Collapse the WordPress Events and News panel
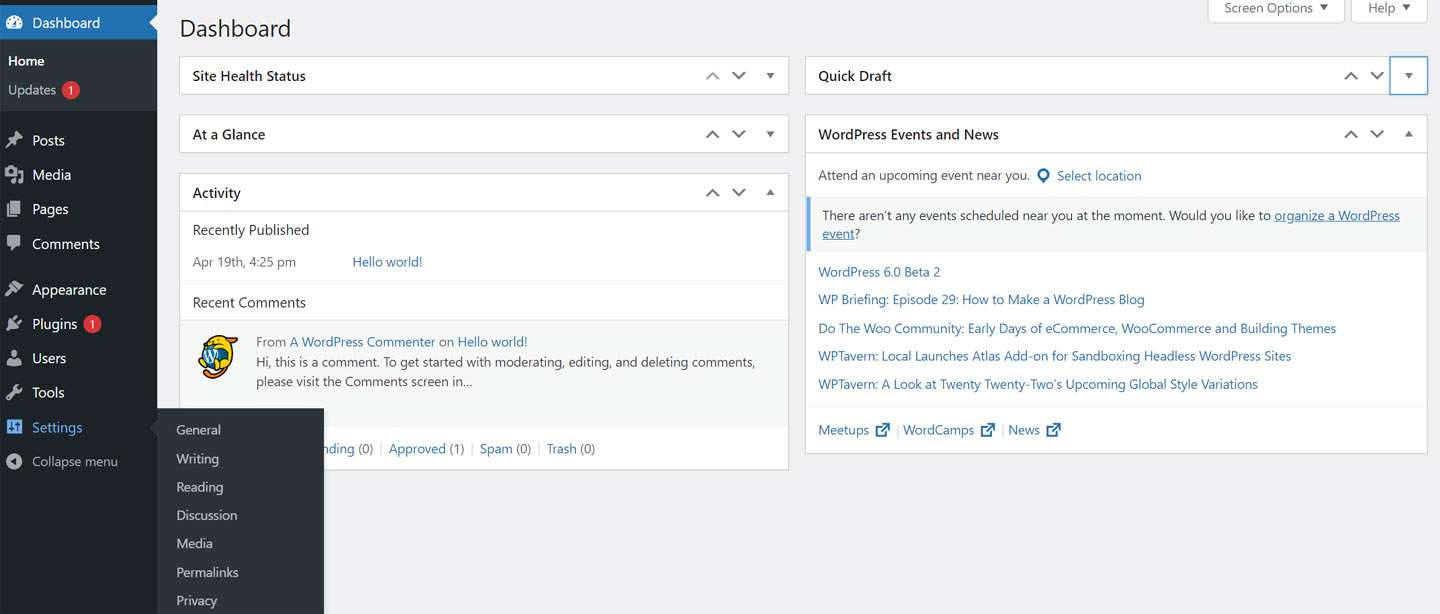This screenshot has width=1440, height=614. point(1408,134)
